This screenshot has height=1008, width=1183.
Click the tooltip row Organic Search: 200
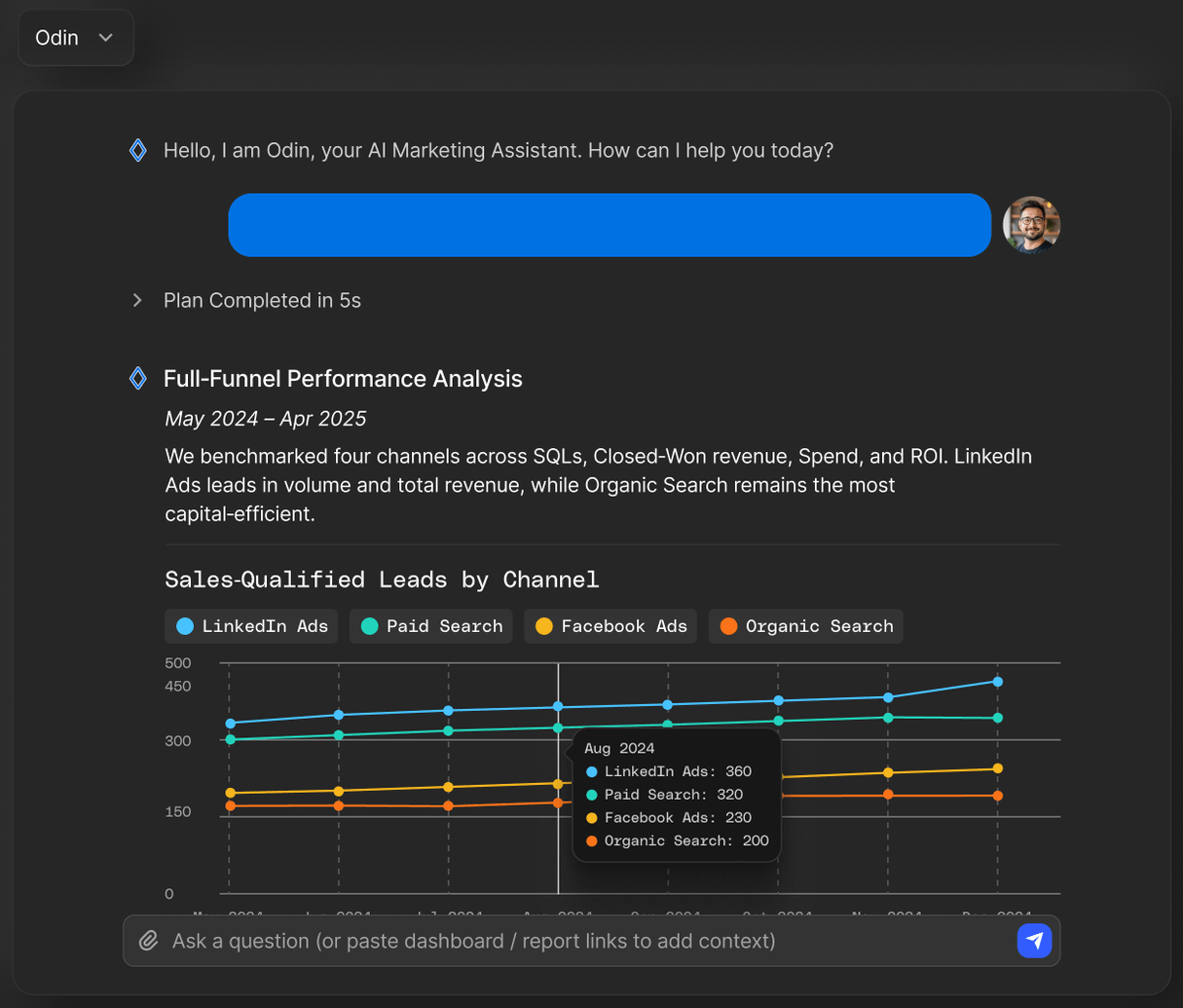point(677,840)
